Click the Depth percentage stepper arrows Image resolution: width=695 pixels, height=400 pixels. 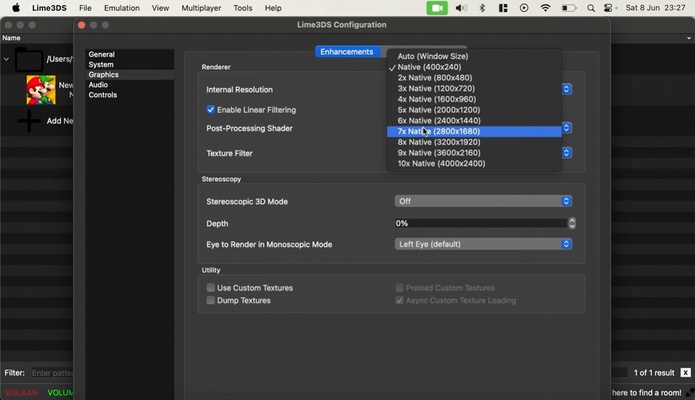[572, 223]
